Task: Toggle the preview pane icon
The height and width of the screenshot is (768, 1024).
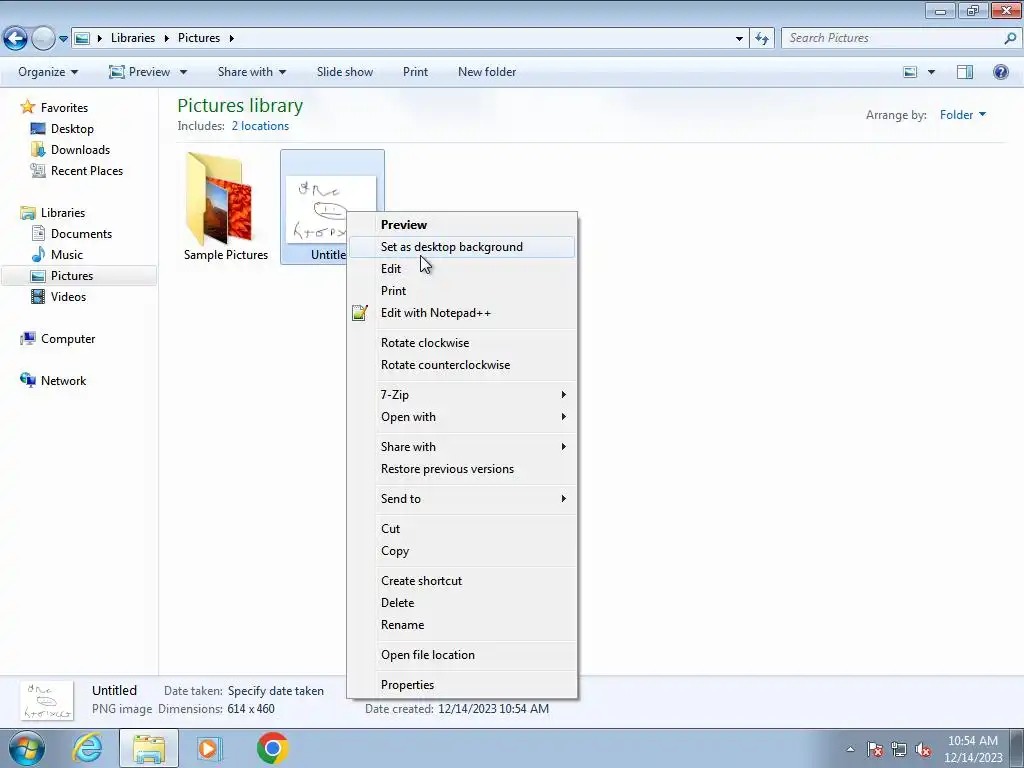Action: (x=965, y=72)
